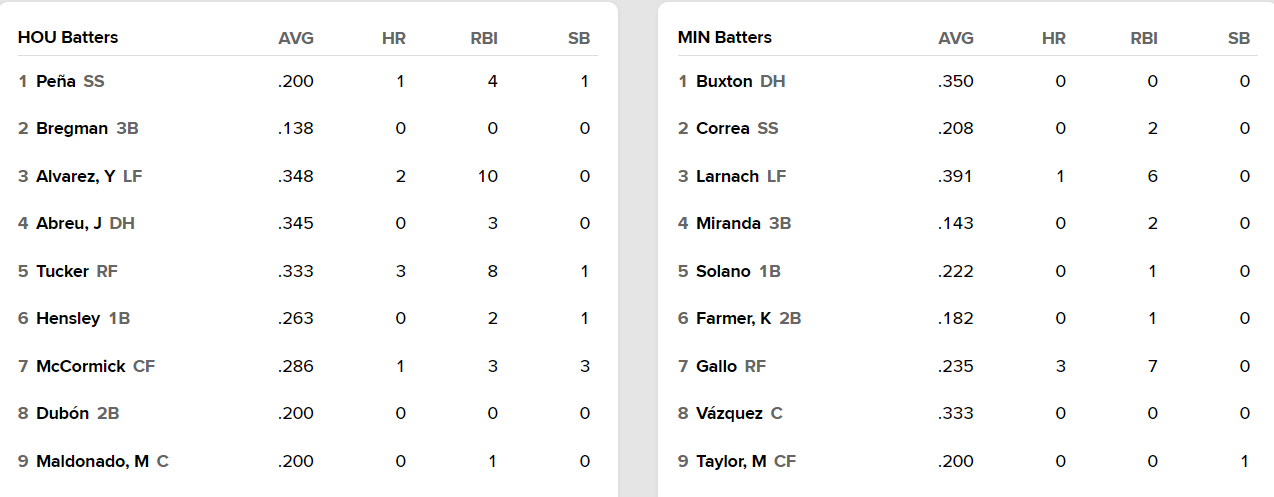Click Tucker in Houston batters
Viewport: 1274px width, 497px height.
(x=62, y=271)
